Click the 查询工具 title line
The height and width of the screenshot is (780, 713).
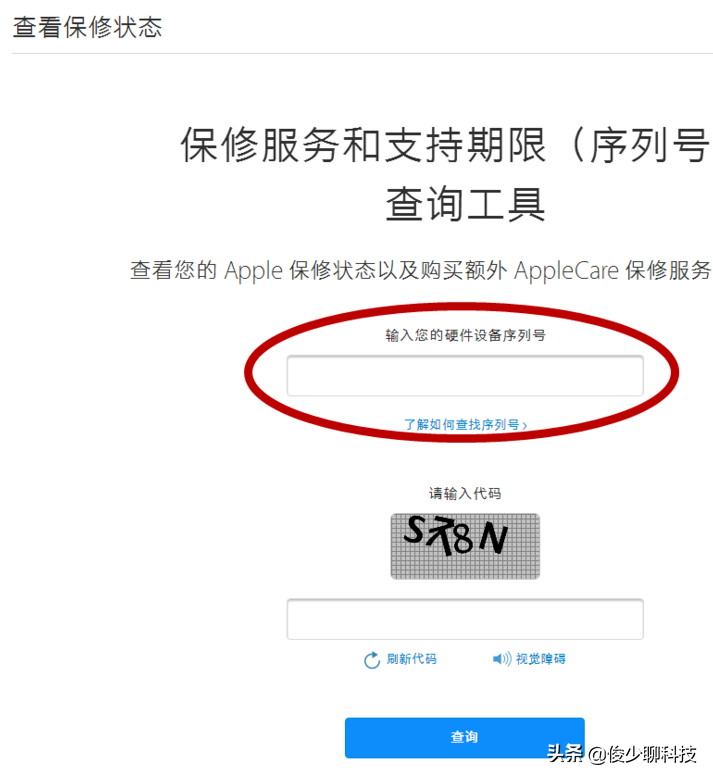pyautogui.click(x=465, y=203)
